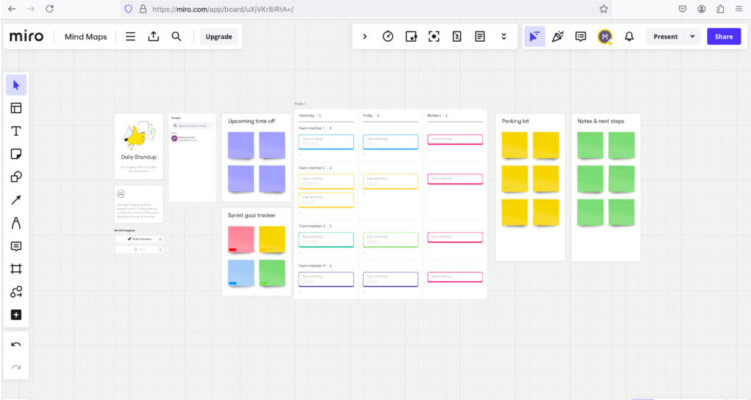Screen dimensions: 751x400
Task: Select the Frame tool
Action: point(16,269)
